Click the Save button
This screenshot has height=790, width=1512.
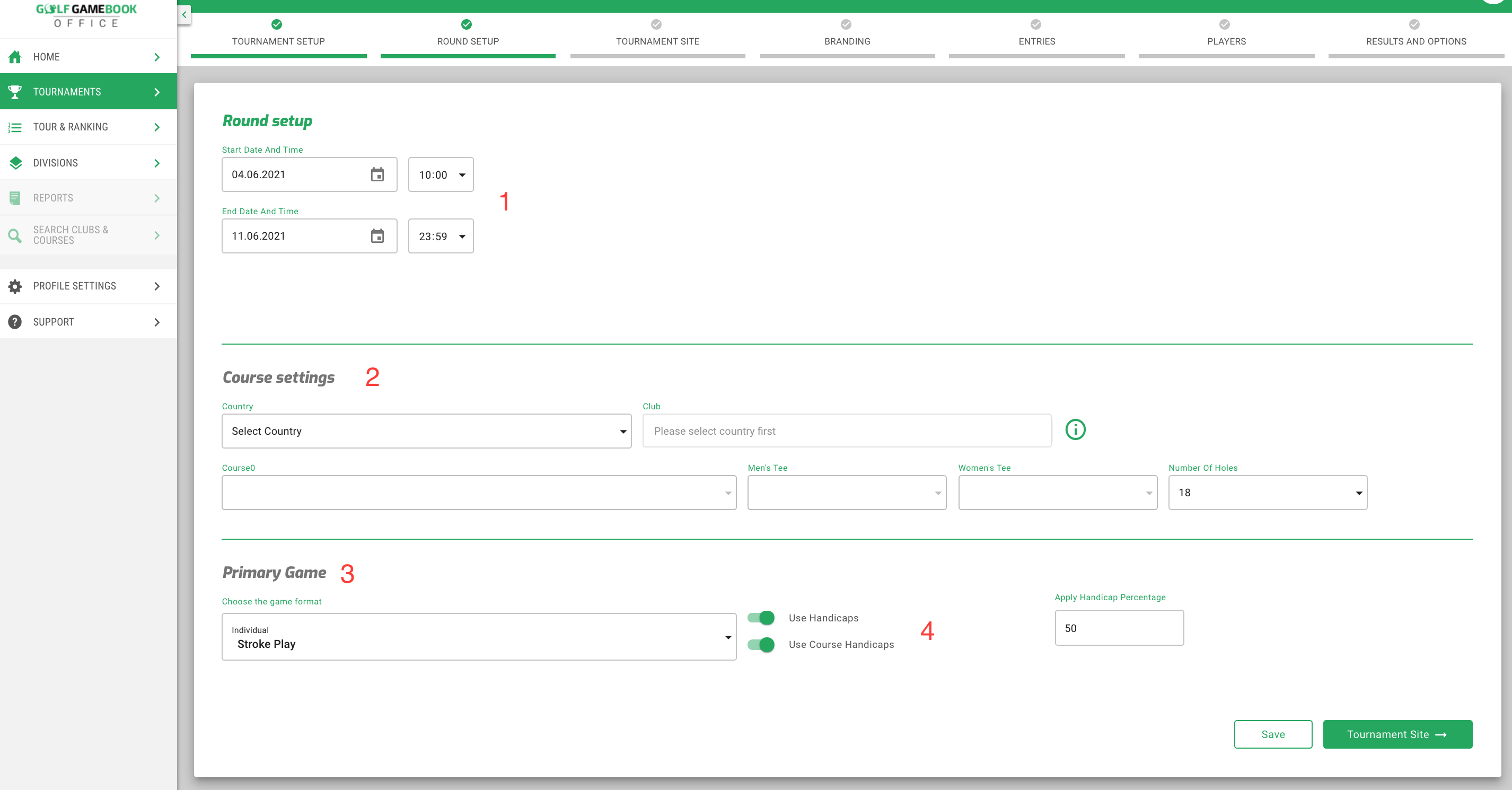[1273, 734]
